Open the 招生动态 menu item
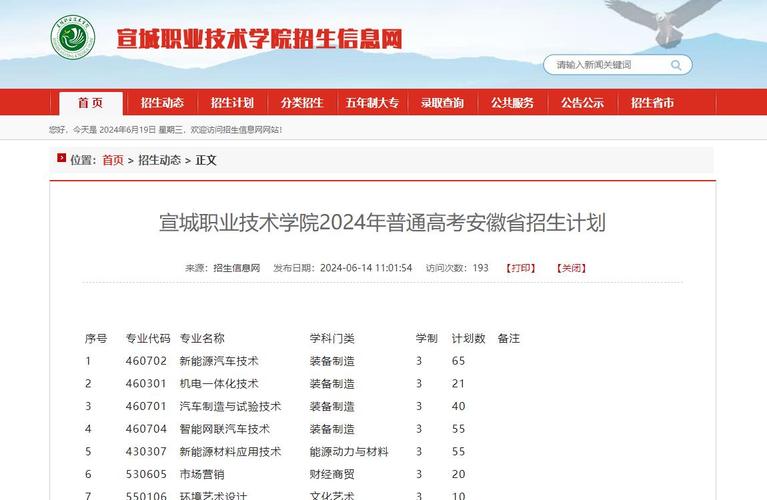767x500 pixels. (x=162, y=103)
